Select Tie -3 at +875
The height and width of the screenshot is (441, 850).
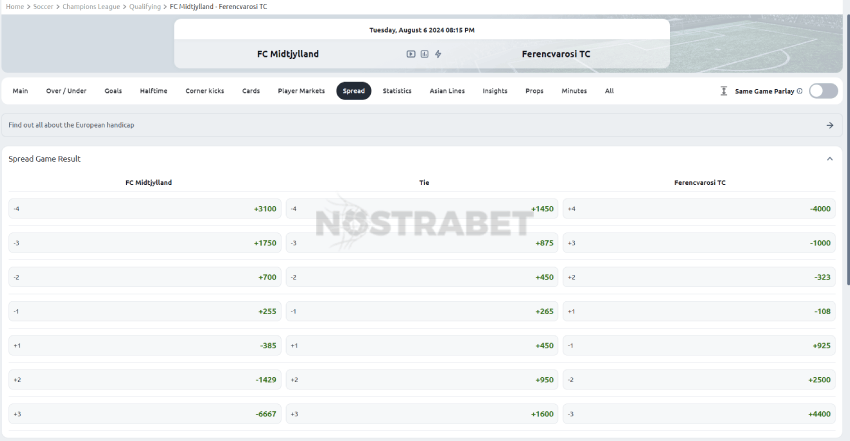coord(422,243)
